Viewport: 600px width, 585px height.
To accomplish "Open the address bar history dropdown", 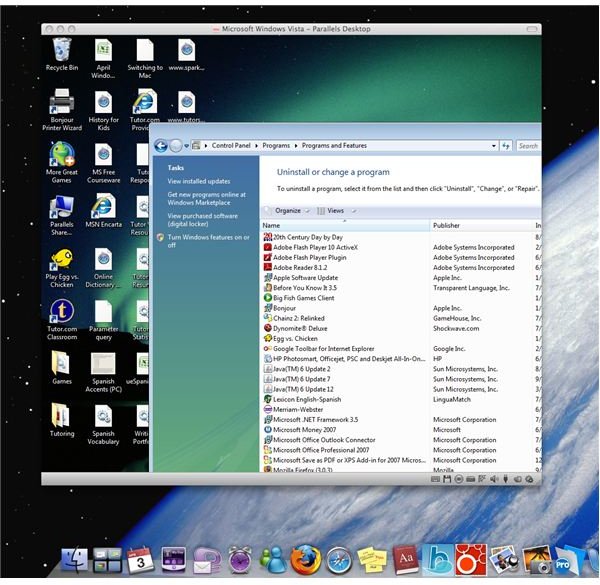I will (494, 146).
